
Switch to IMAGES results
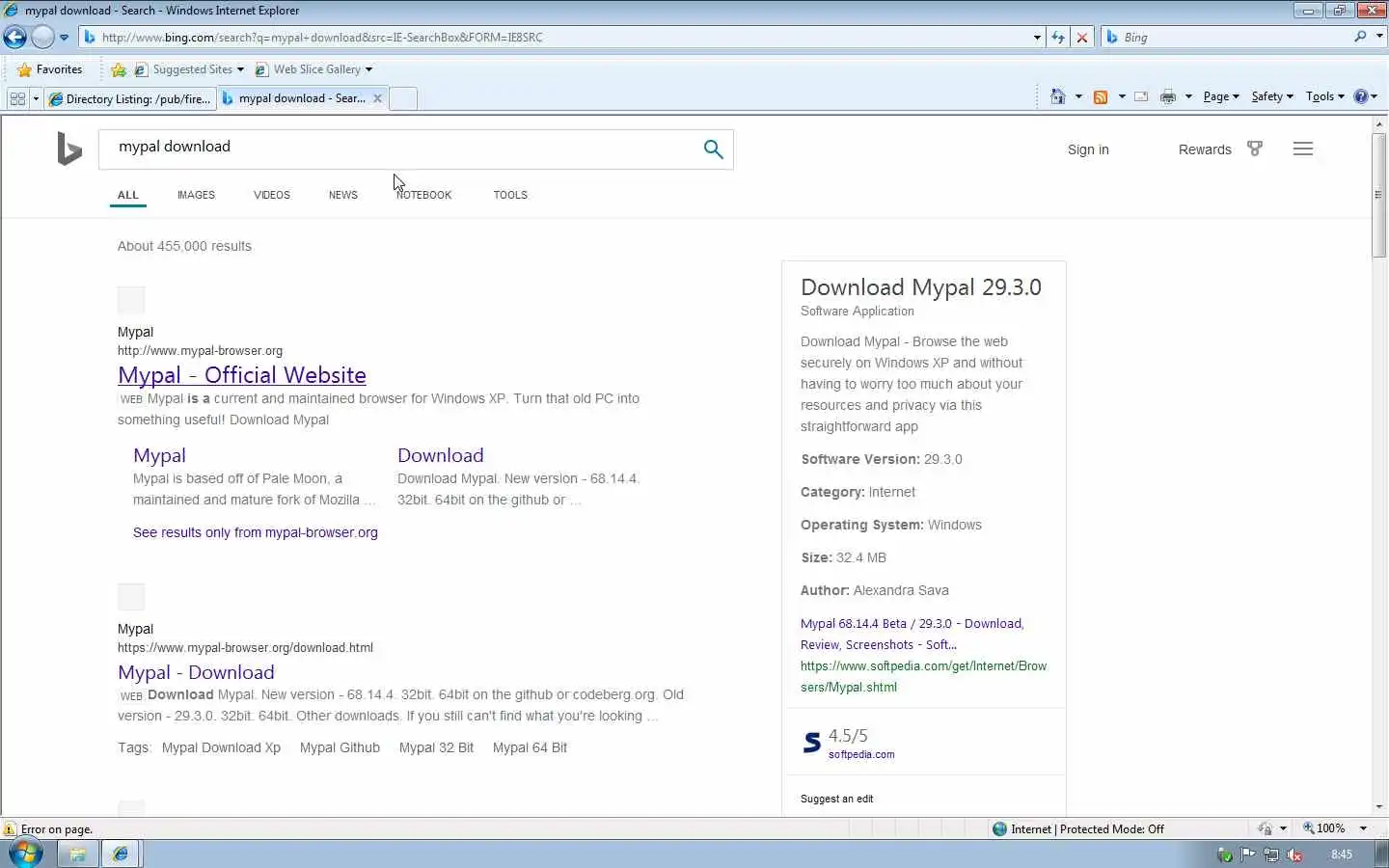196,195
